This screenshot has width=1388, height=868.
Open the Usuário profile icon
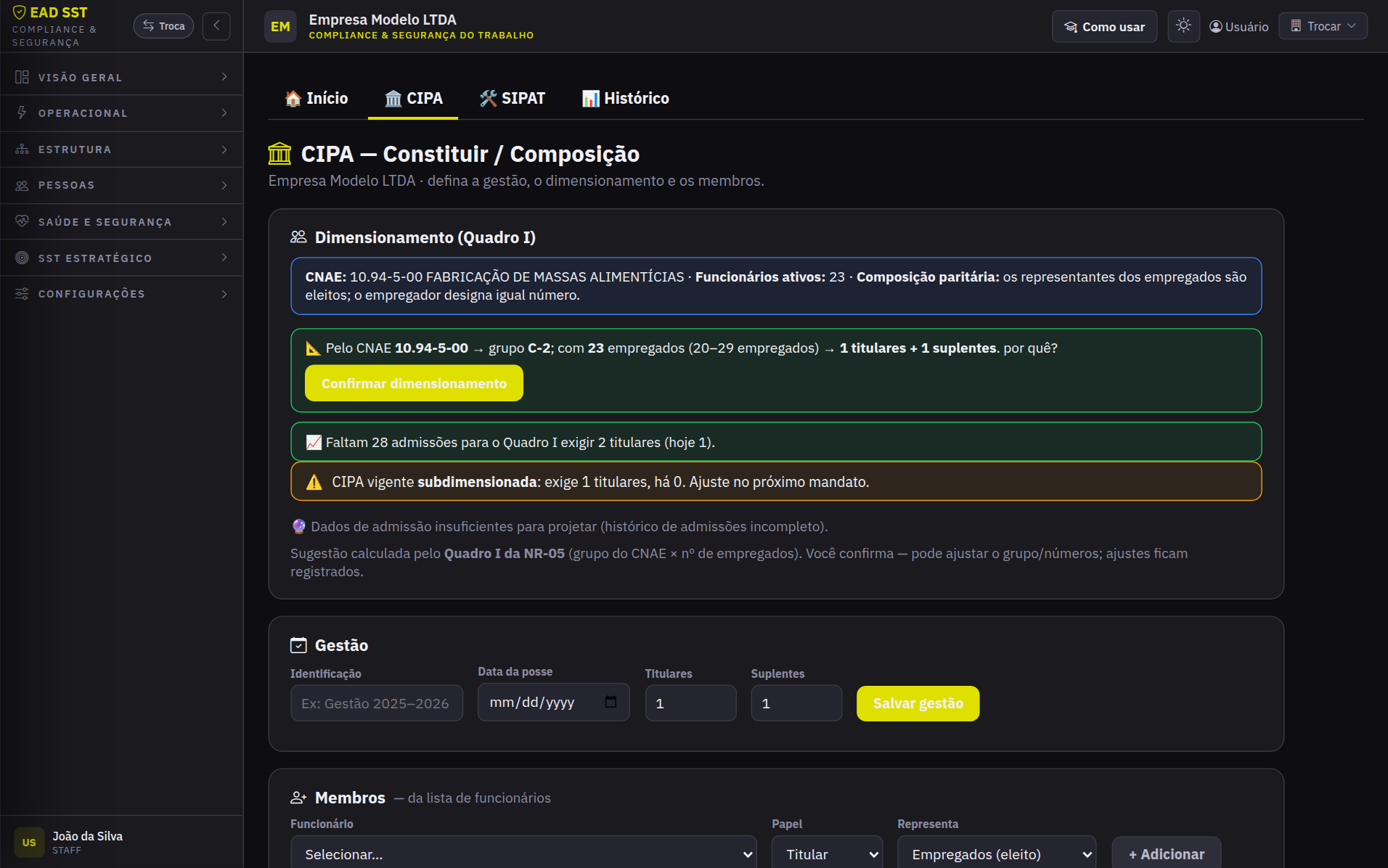1216,27
